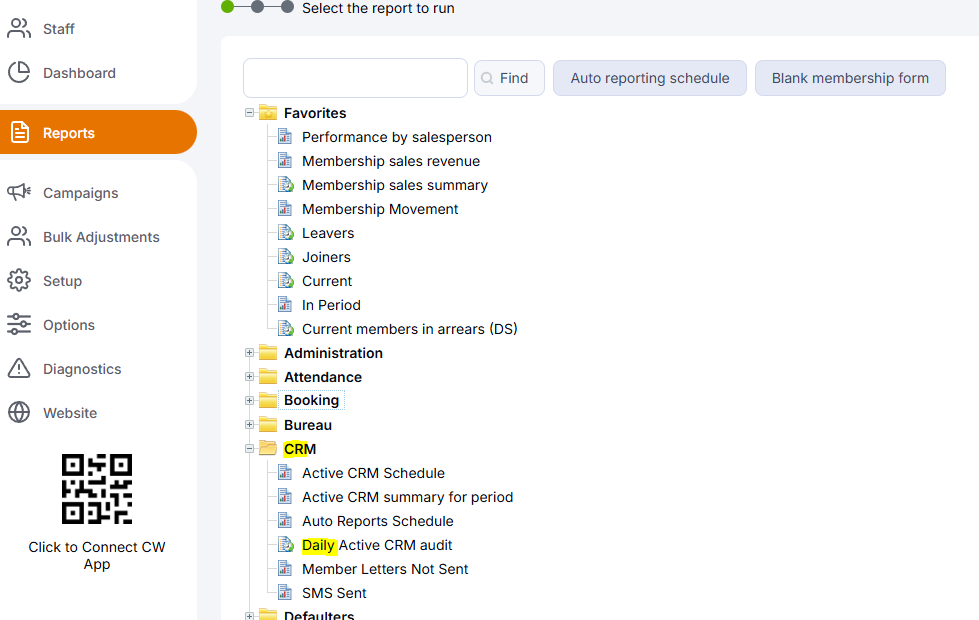Select Performance by salesperson report

396,137
